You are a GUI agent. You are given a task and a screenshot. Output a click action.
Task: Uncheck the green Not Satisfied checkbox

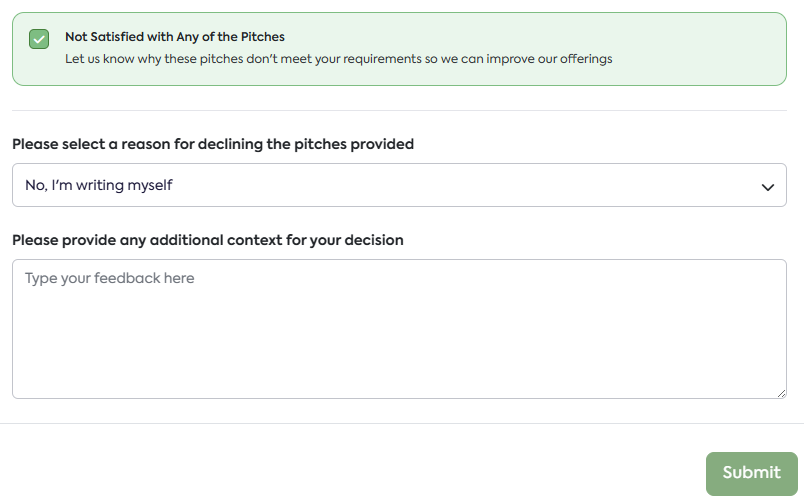39,39
